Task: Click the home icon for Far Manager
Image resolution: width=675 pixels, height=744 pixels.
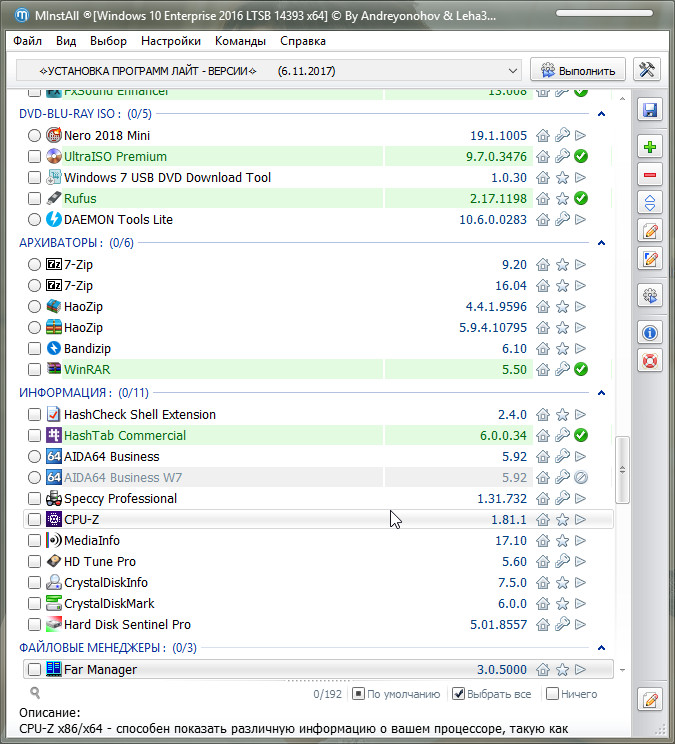Action: click(x=543, y=670)
